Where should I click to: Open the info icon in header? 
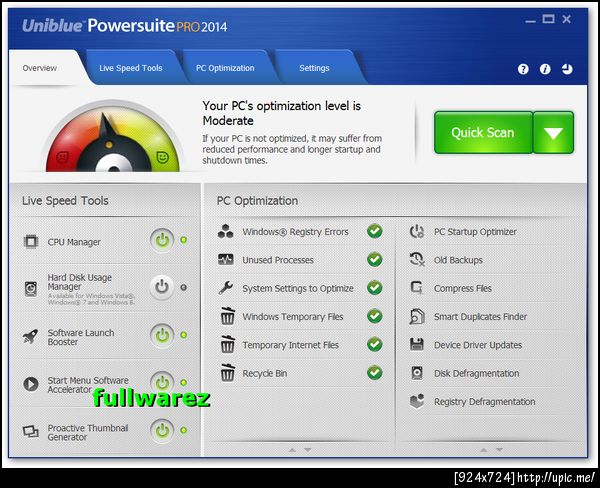coord(545,69)
